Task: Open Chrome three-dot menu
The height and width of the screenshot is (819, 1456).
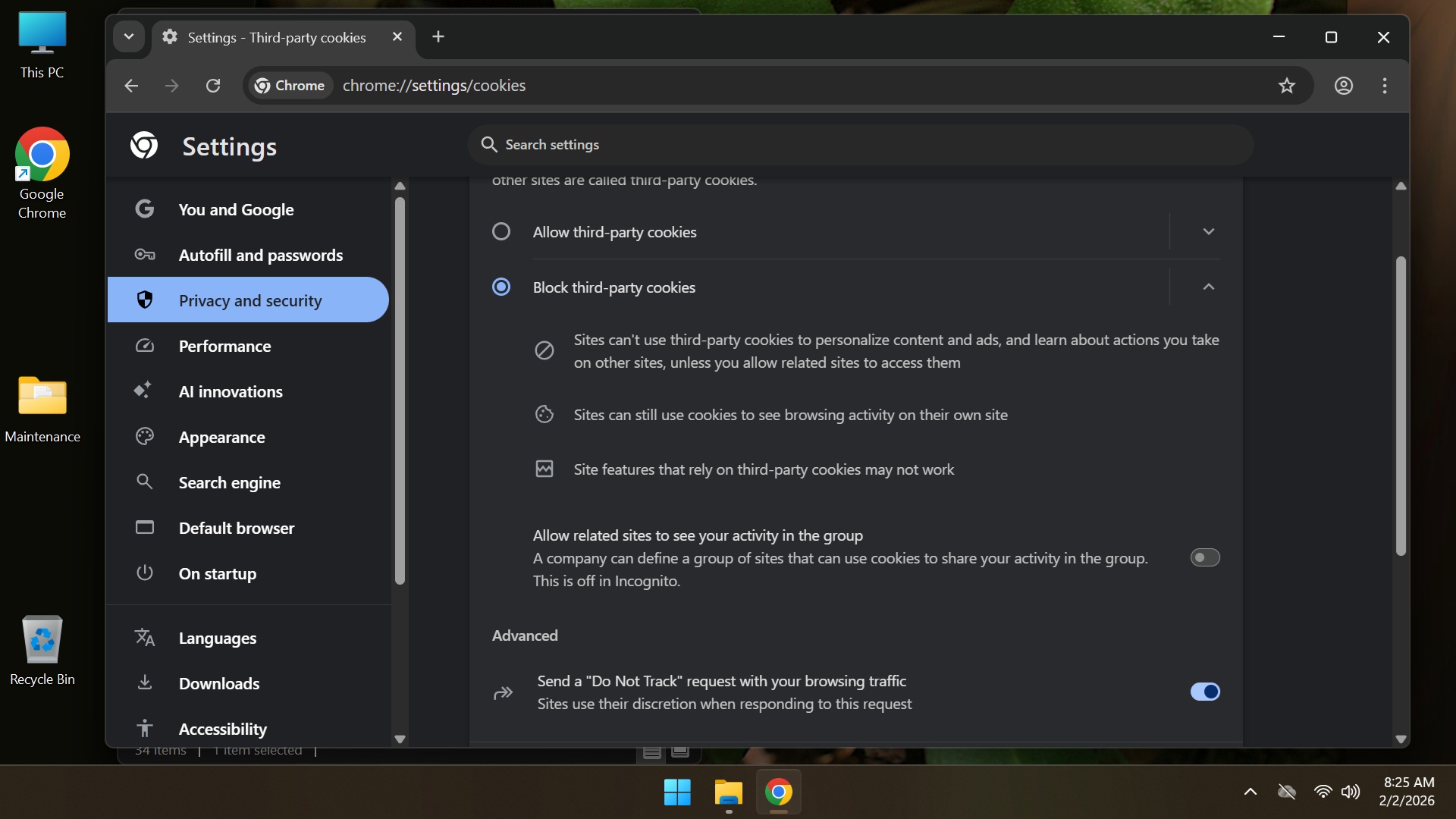Action: pyautogui.click(x=1384, y=86)
